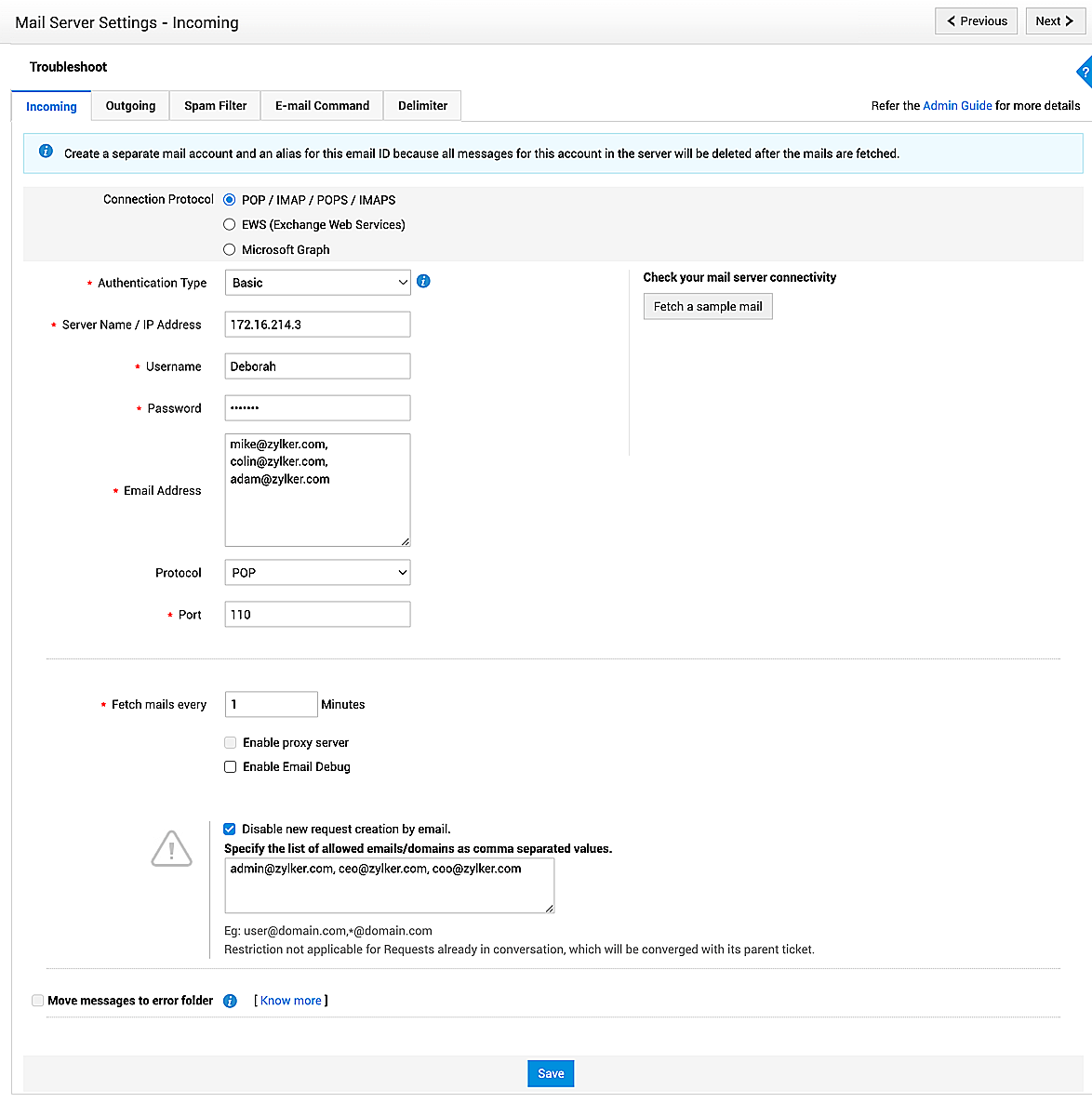Viewport: 1092px width, 1103px height.
Task: Open the Admin Guide link
Action: [x=957, y=106]
